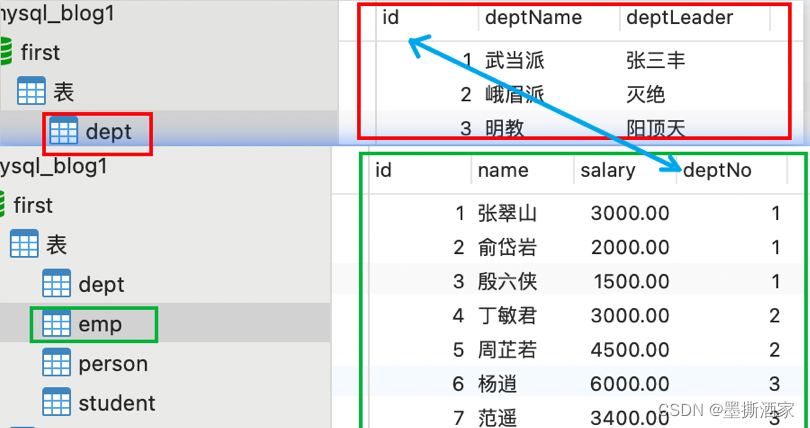Click the green database icon beside lower first
The image size is (810, 428).
pos(4,205)
